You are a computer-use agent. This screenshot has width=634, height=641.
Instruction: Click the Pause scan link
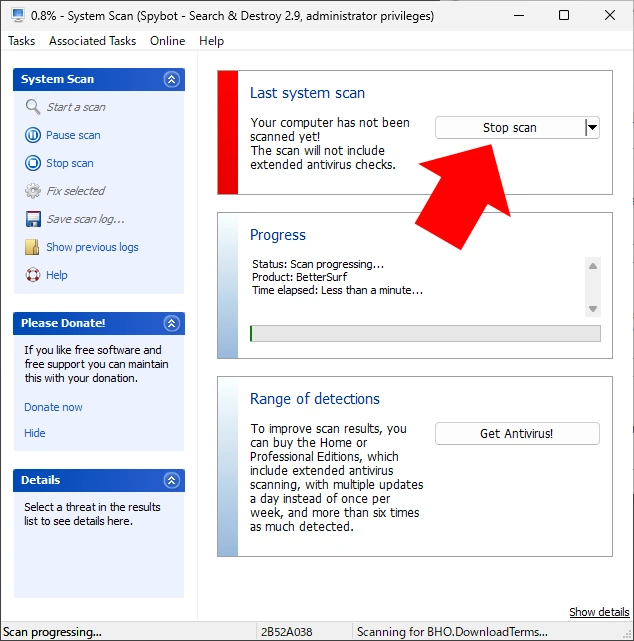click(x=73, y=135)
